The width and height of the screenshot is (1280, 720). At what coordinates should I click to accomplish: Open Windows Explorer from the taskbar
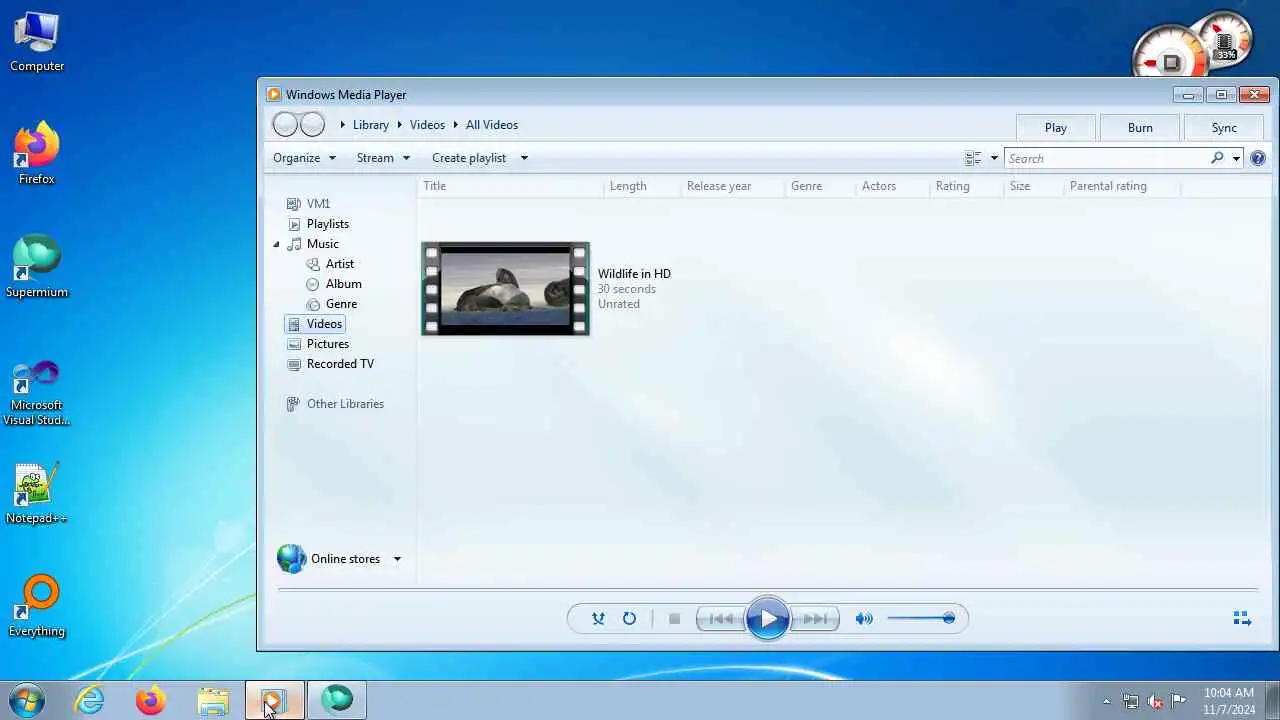coord(212,700)
